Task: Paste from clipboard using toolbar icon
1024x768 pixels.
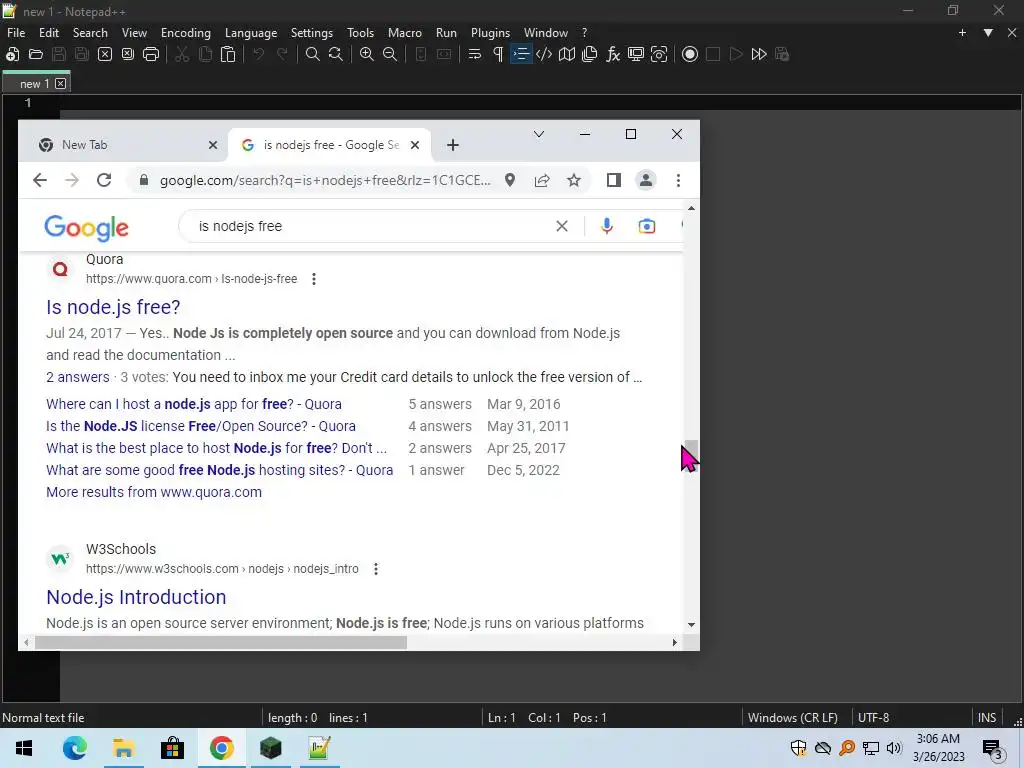Action: pyautogui.click(x=228, y=54)
